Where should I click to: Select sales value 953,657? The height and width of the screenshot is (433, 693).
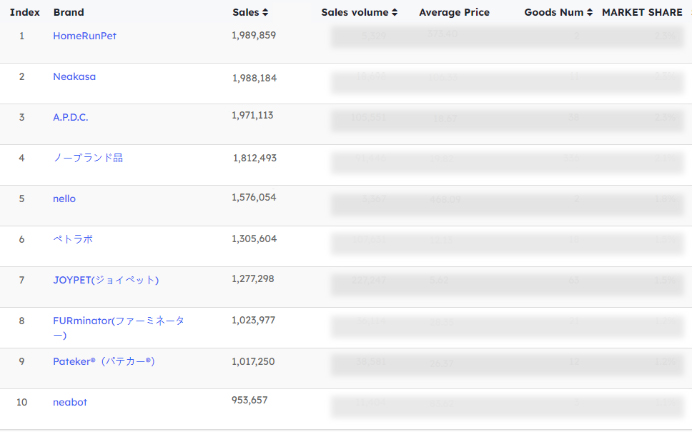[250, 400]
